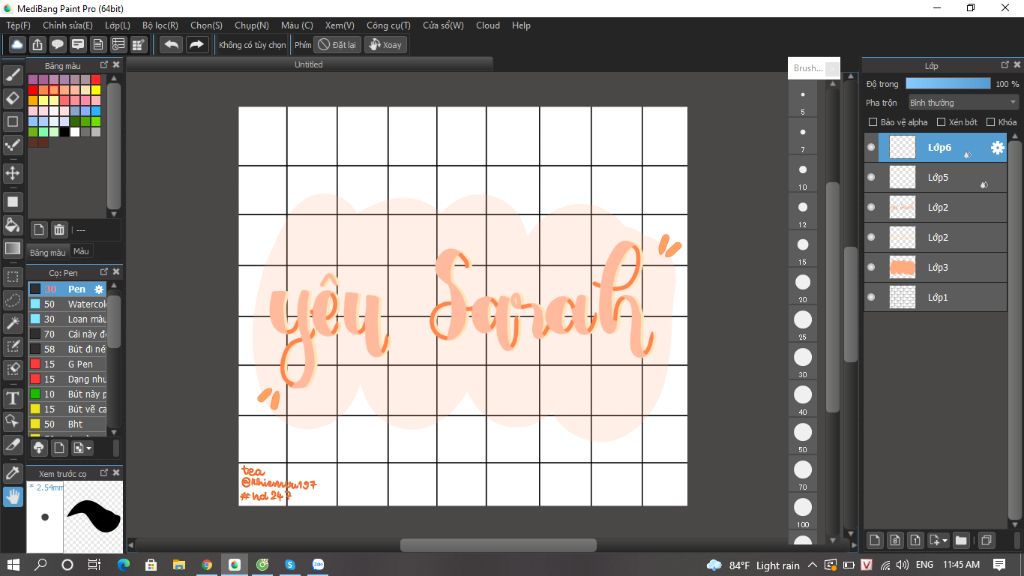
Task: Select G Pen brush in list
Action: pyautogui.click(x=67, y=364)
